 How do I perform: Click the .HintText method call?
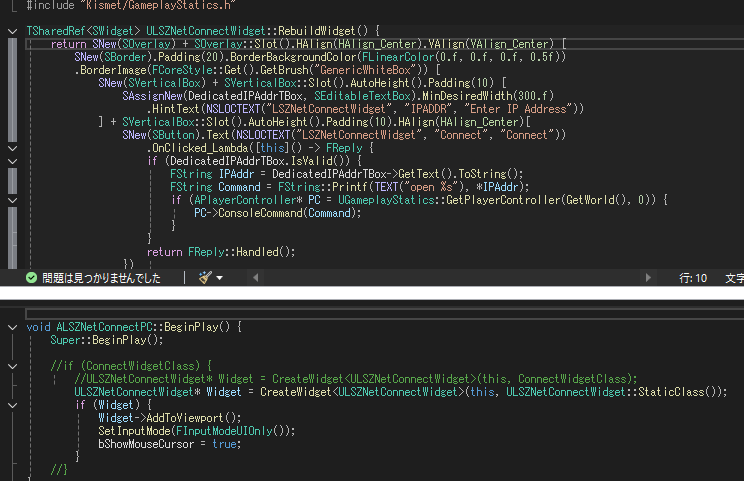[173, 109]
